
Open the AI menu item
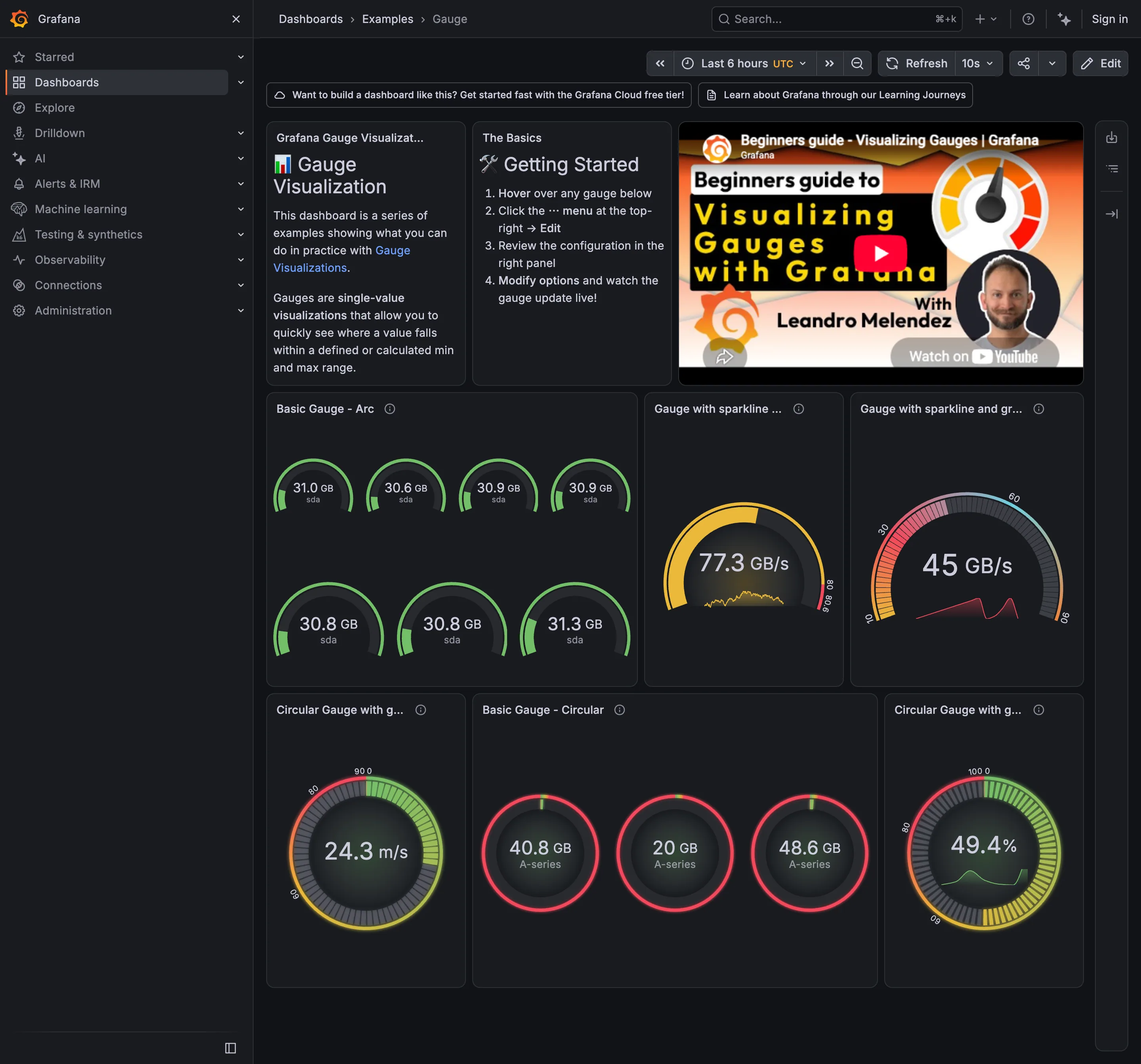click(40, 158)
